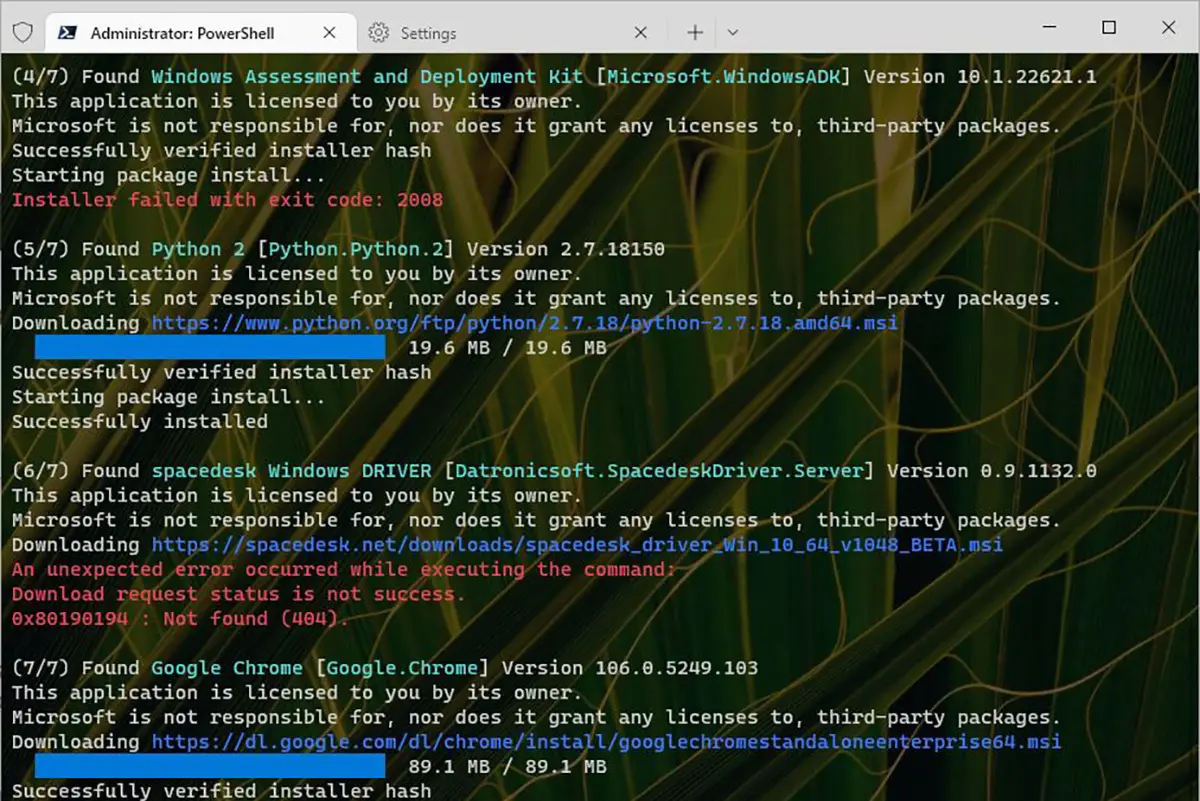The height and width of the screenshot is (801, 1200).
Task: Expand the new tab profile dropdown chevron
Action: [x=733, y=33]
